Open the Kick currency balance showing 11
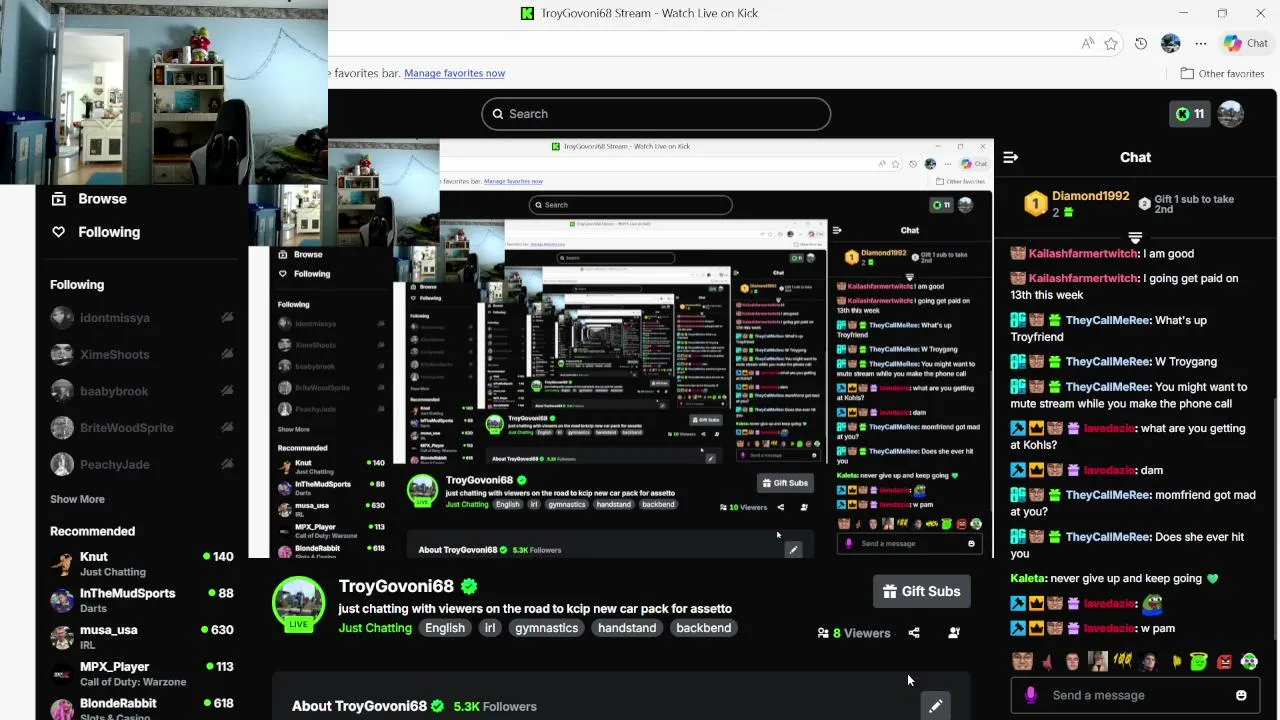The image size is (1280, 720). (x=1190, y=114)
